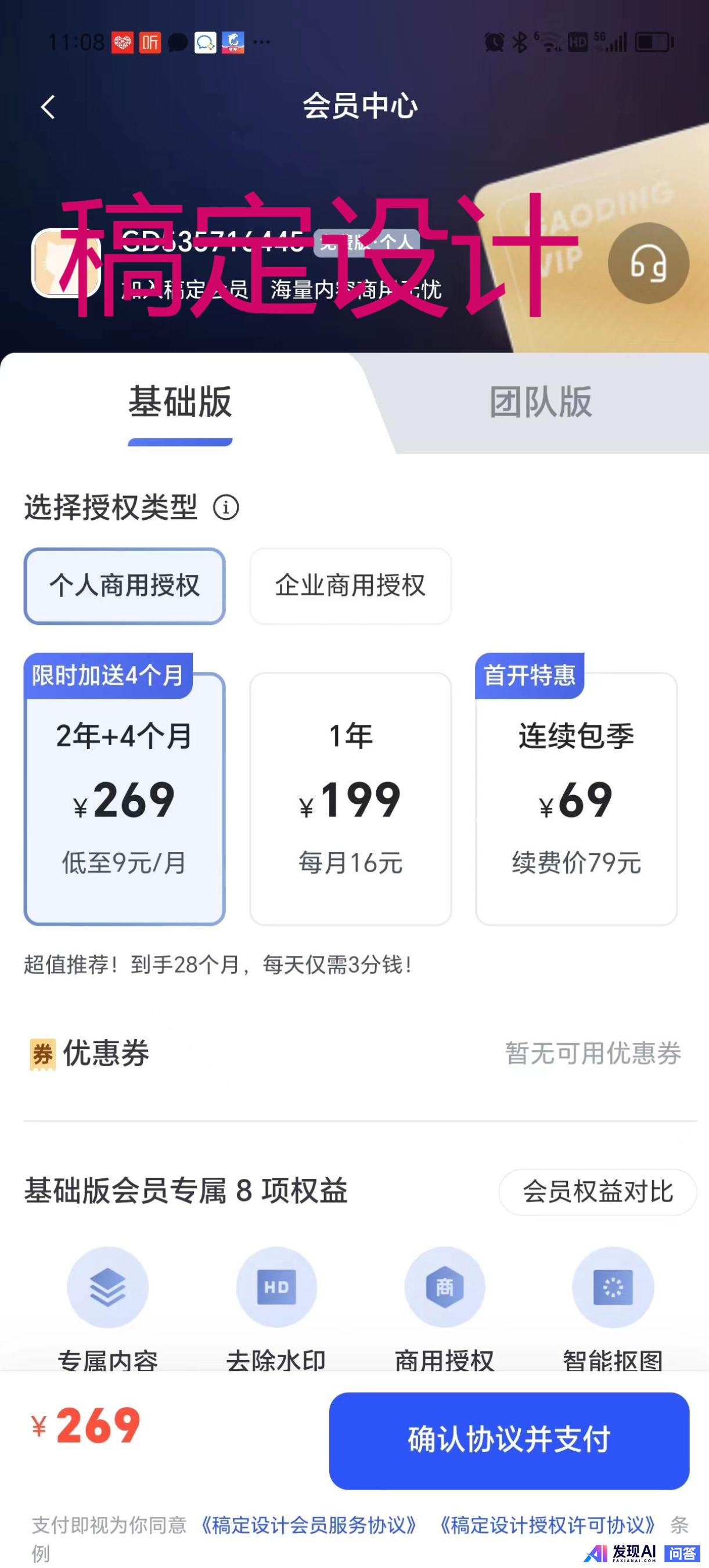Tap the yellow 券 coupon icon

(42, 1054)
